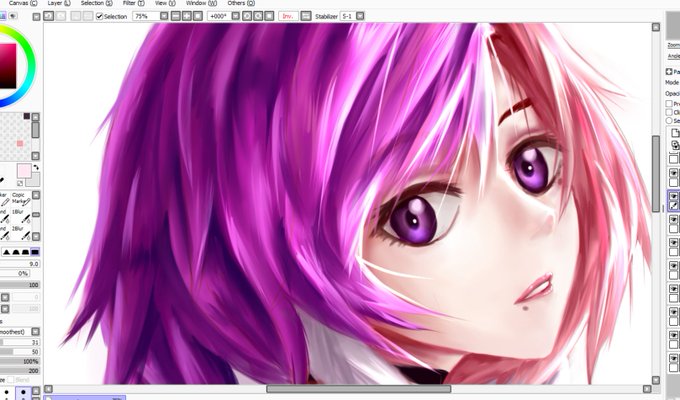Click the reset zoom button

(x=198, y=16)
